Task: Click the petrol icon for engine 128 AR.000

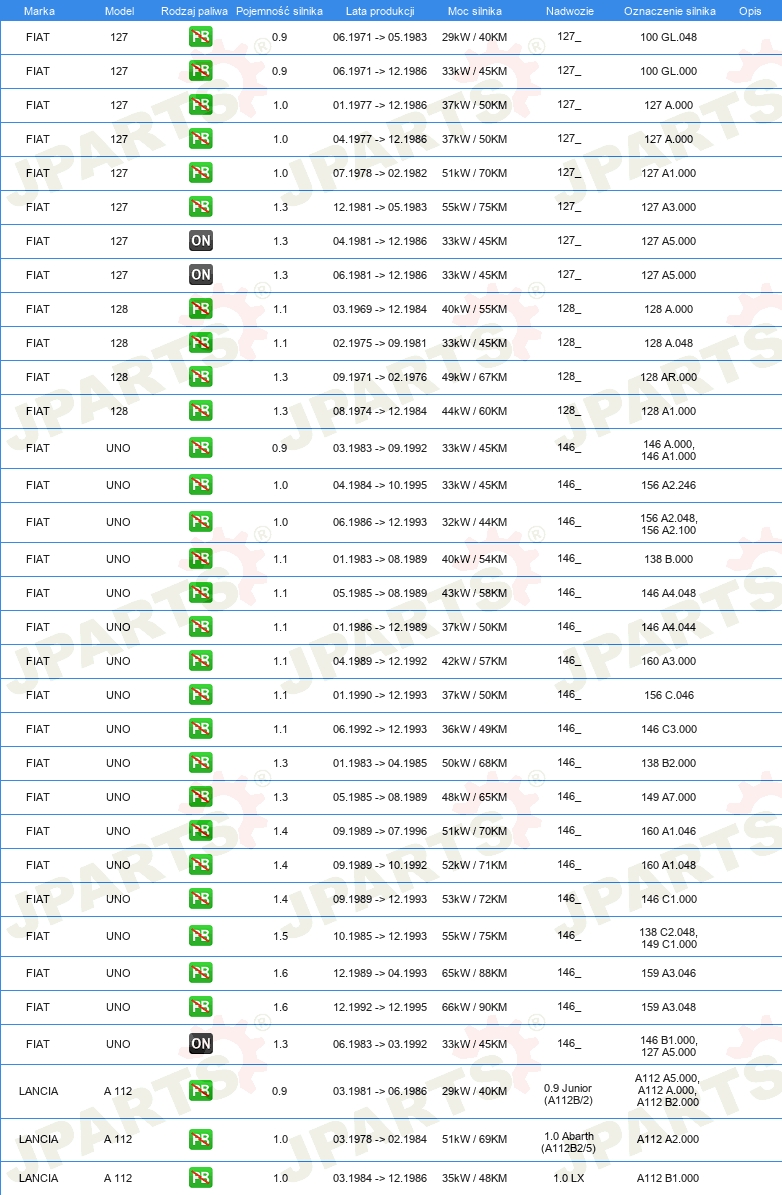Action: point(200,376)
